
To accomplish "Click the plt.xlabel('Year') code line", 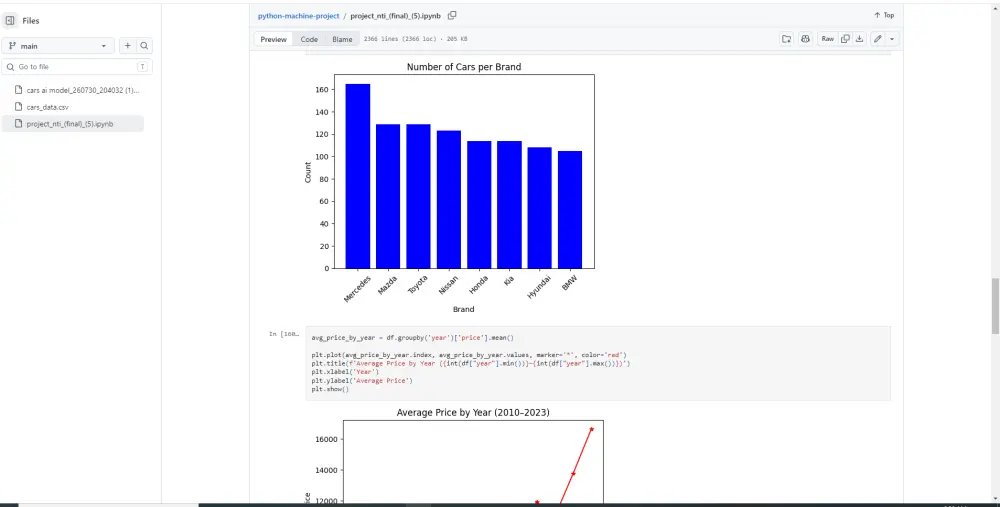I will tap(345, 372).
